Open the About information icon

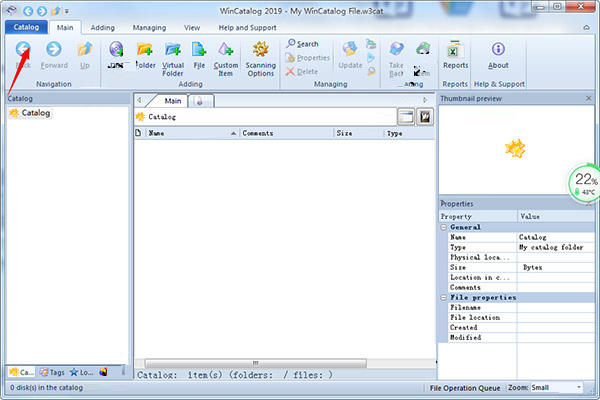[498, 50]
